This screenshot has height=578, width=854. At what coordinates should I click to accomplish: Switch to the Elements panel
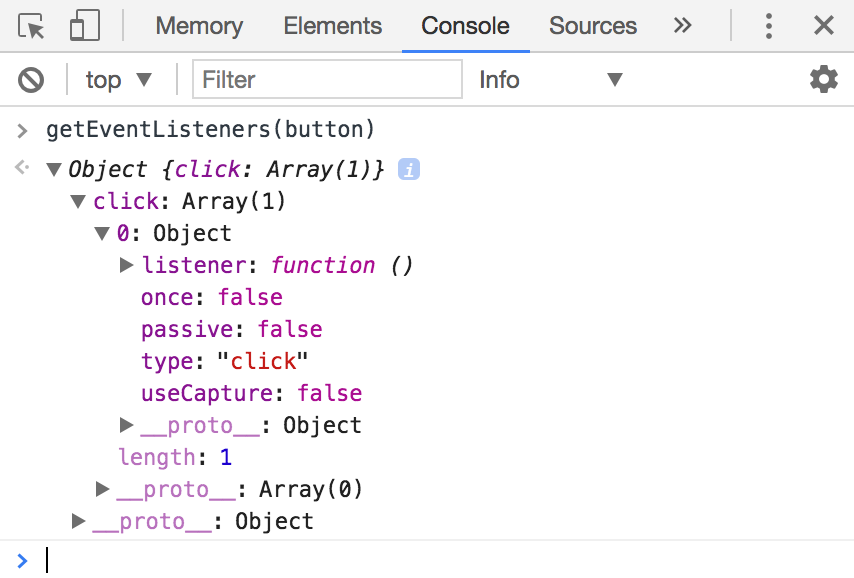(x=332, y=26)
